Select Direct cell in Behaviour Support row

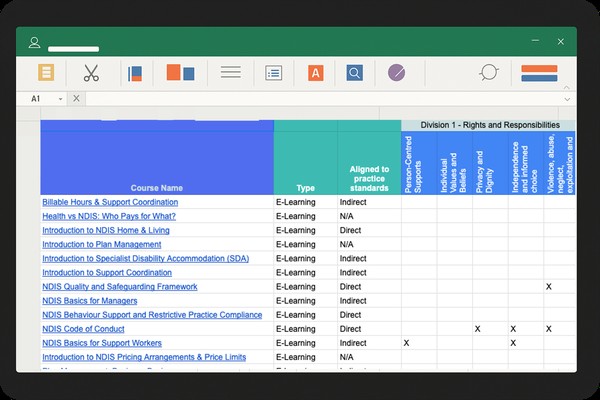pos(369,315)
